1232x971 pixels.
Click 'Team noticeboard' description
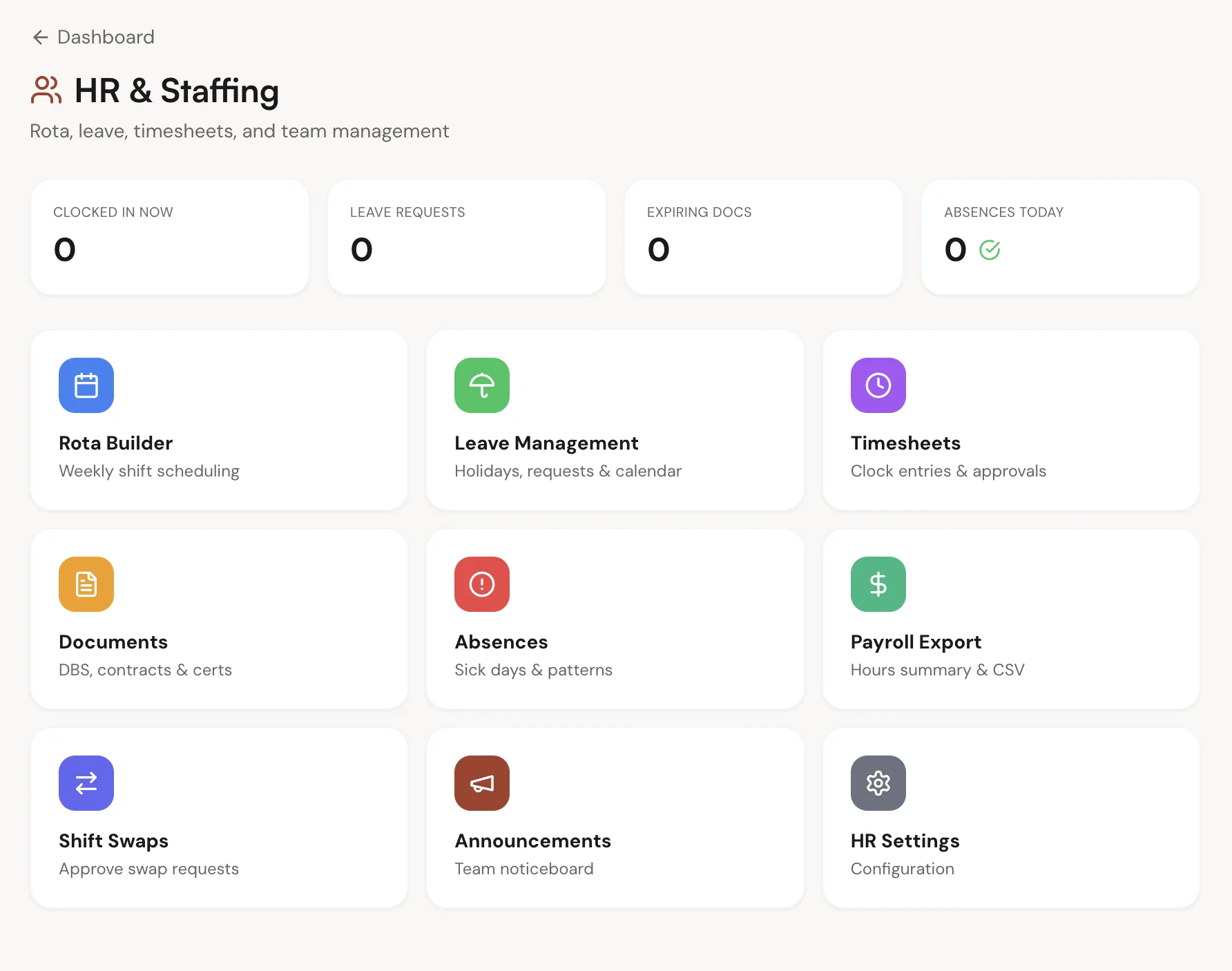pyautogui.click(x=523, y=869)
